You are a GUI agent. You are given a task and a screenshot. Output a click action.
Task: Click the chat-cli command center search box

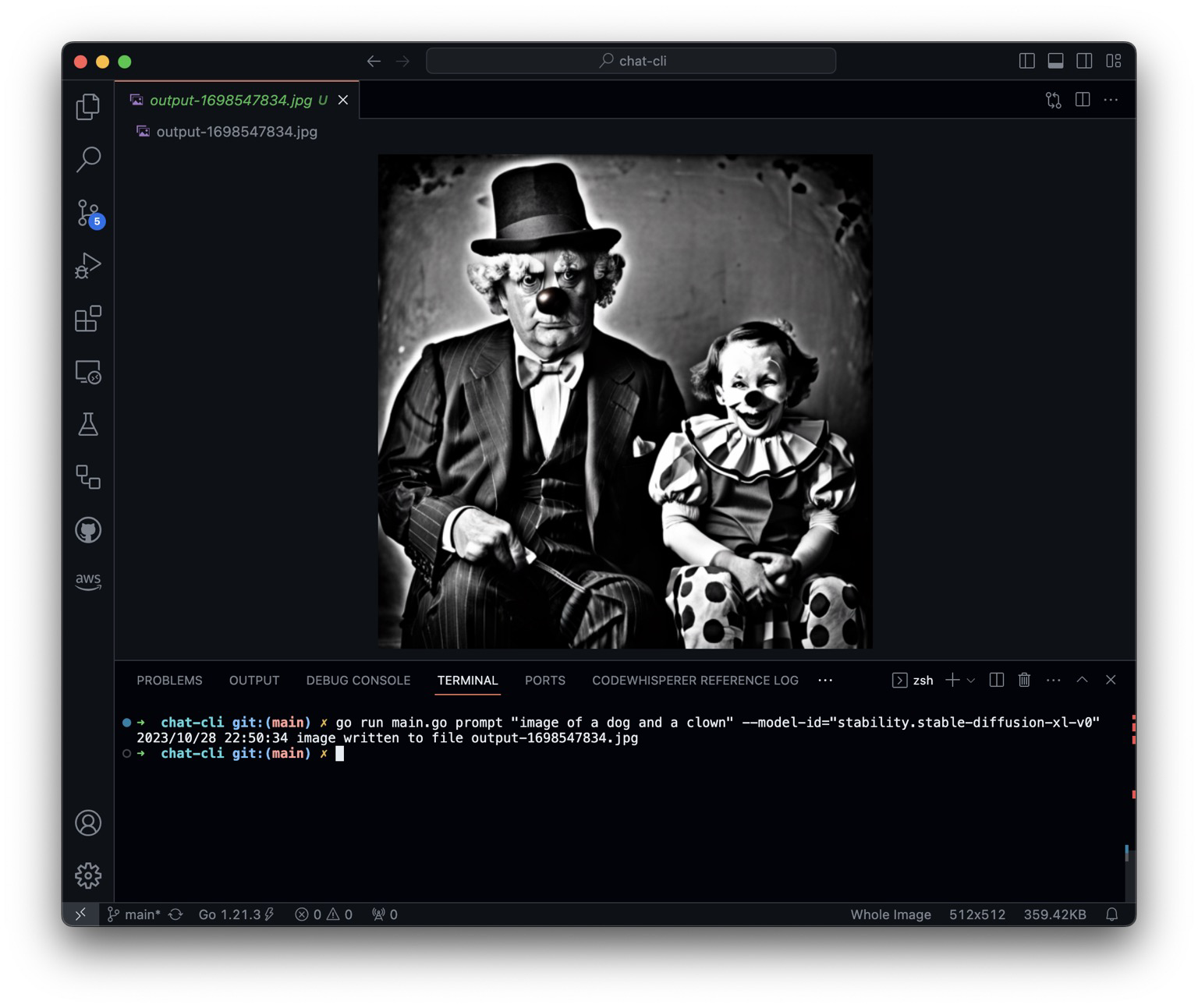[x=631, y=61]
